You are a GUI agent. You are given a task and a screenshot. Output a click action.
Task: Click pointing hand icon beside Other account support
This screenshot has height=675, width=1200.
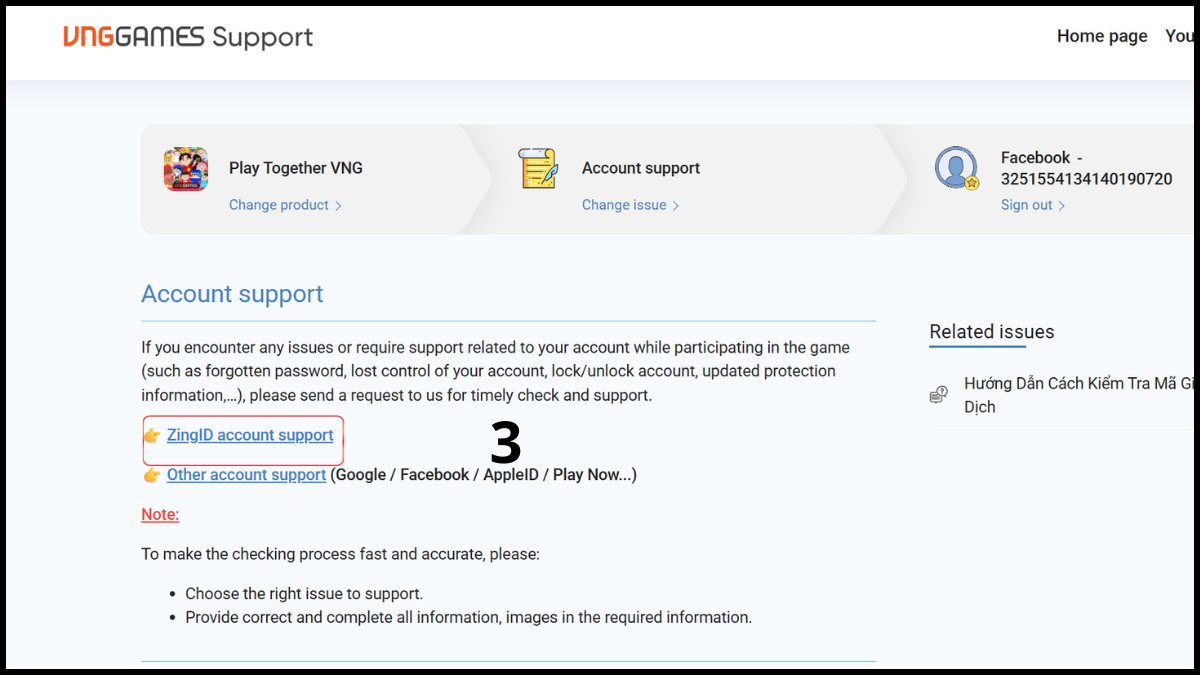pyautogui.click(x=152, y=475)
